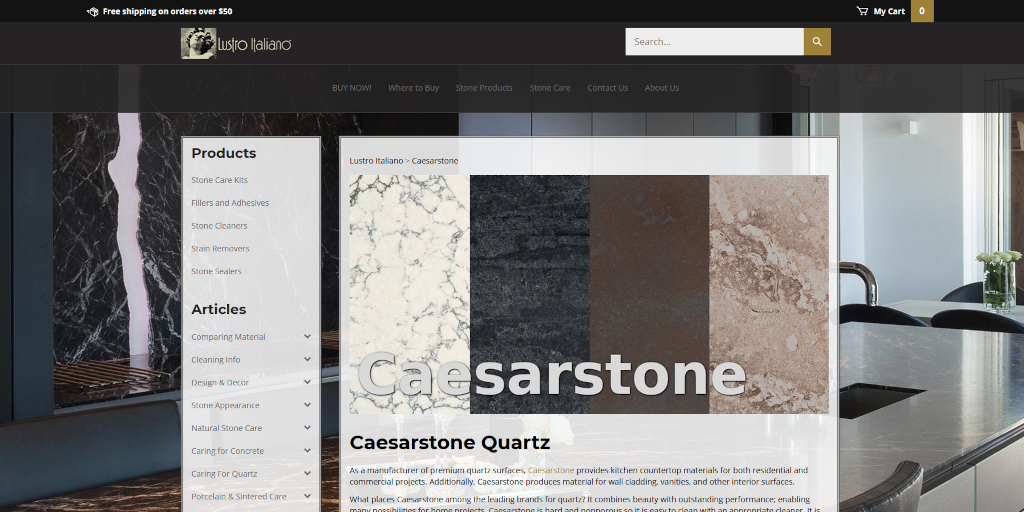Click the Caesarstone Quartz heading
This screenshot has height=512, width=1024.
click(450, 443)
